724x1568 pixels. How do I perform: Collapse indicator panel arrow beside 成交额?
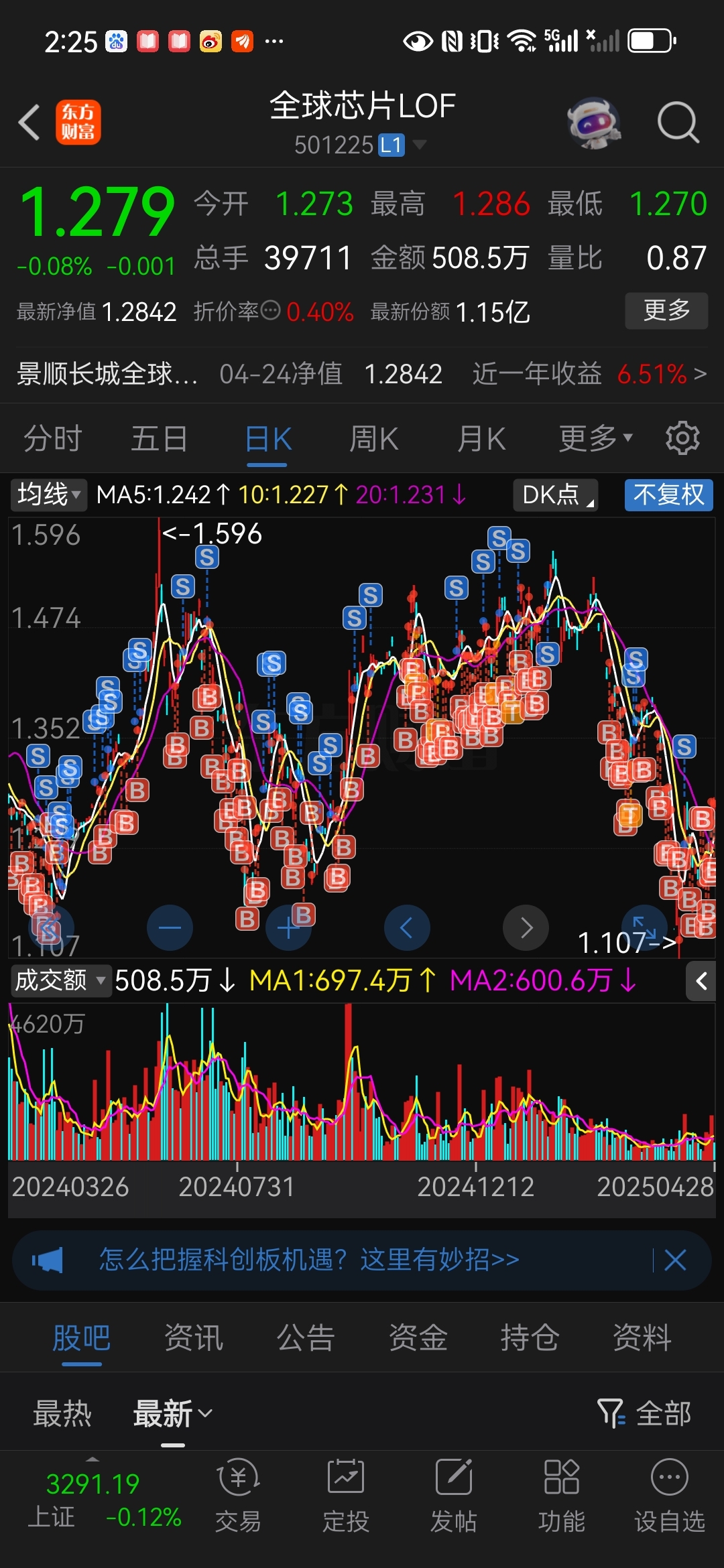click(x=701, y=982)
